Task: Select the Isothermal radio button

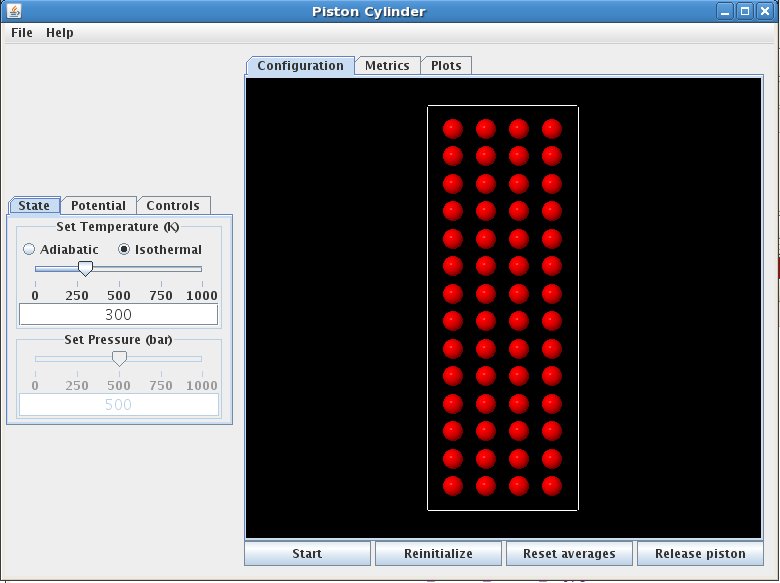Action: (x=160, y=249)
